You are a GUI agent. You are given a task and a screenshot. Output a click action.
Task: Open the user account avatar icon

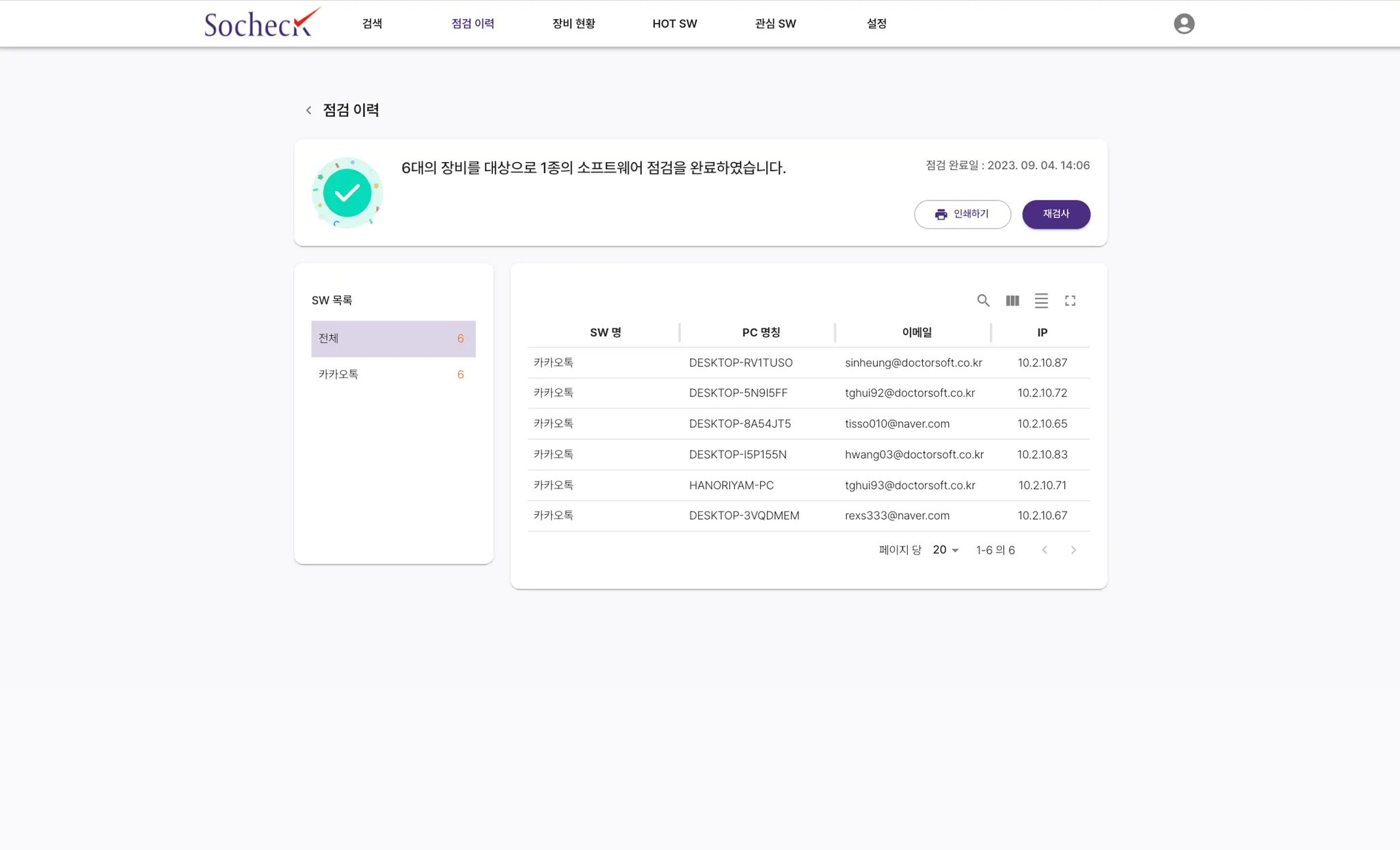1183,24
